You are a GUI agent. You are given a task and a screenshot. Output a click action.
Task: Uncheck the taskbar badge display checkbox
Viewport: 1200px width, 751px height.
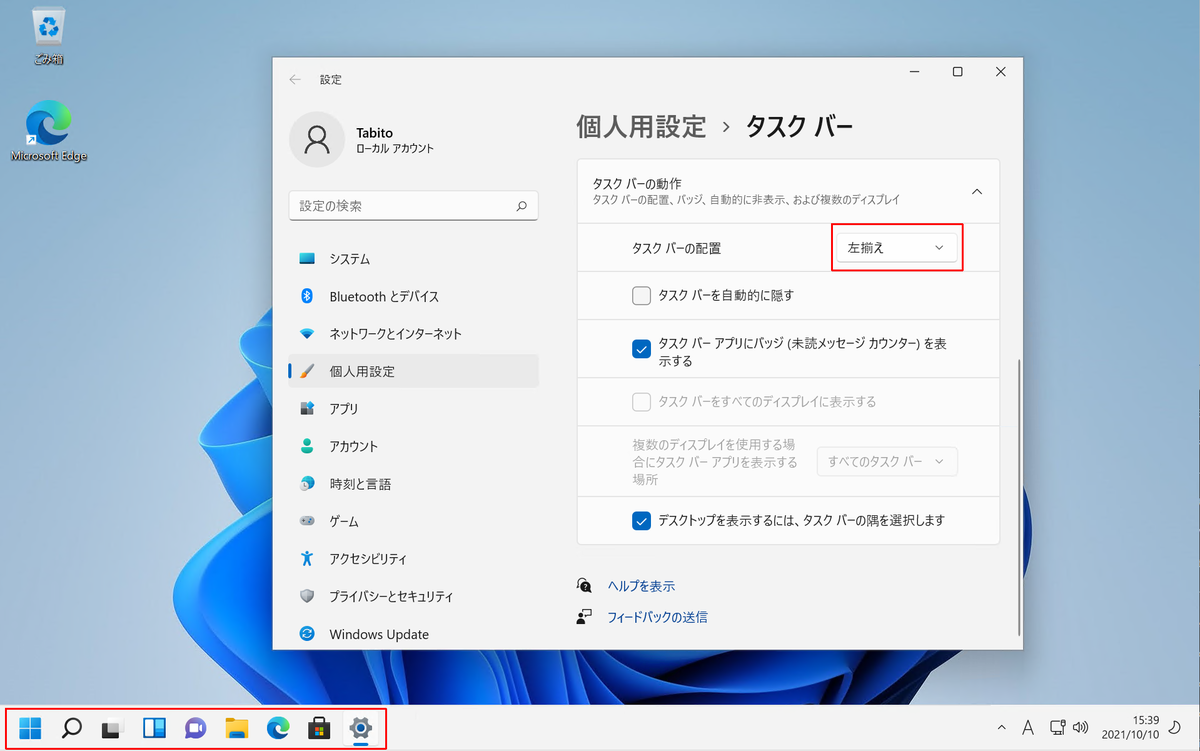pyautogui.click(x=641, y=348)
